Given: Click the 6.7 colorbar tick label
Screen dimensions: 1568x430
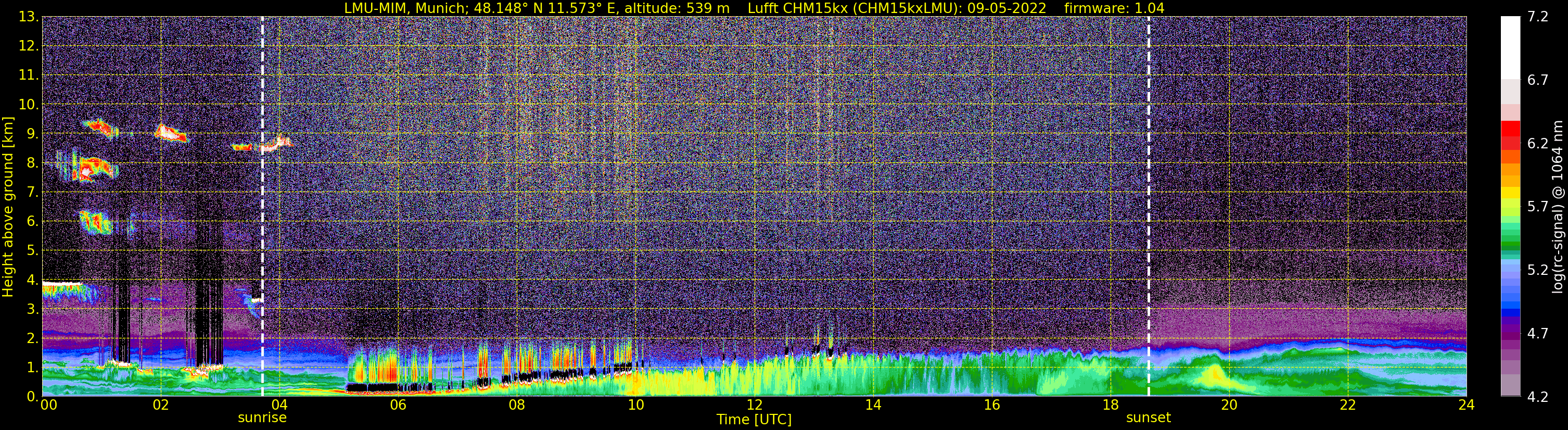Looking at the screenshot, I should pyautogui.click(x=1538, y=80).
